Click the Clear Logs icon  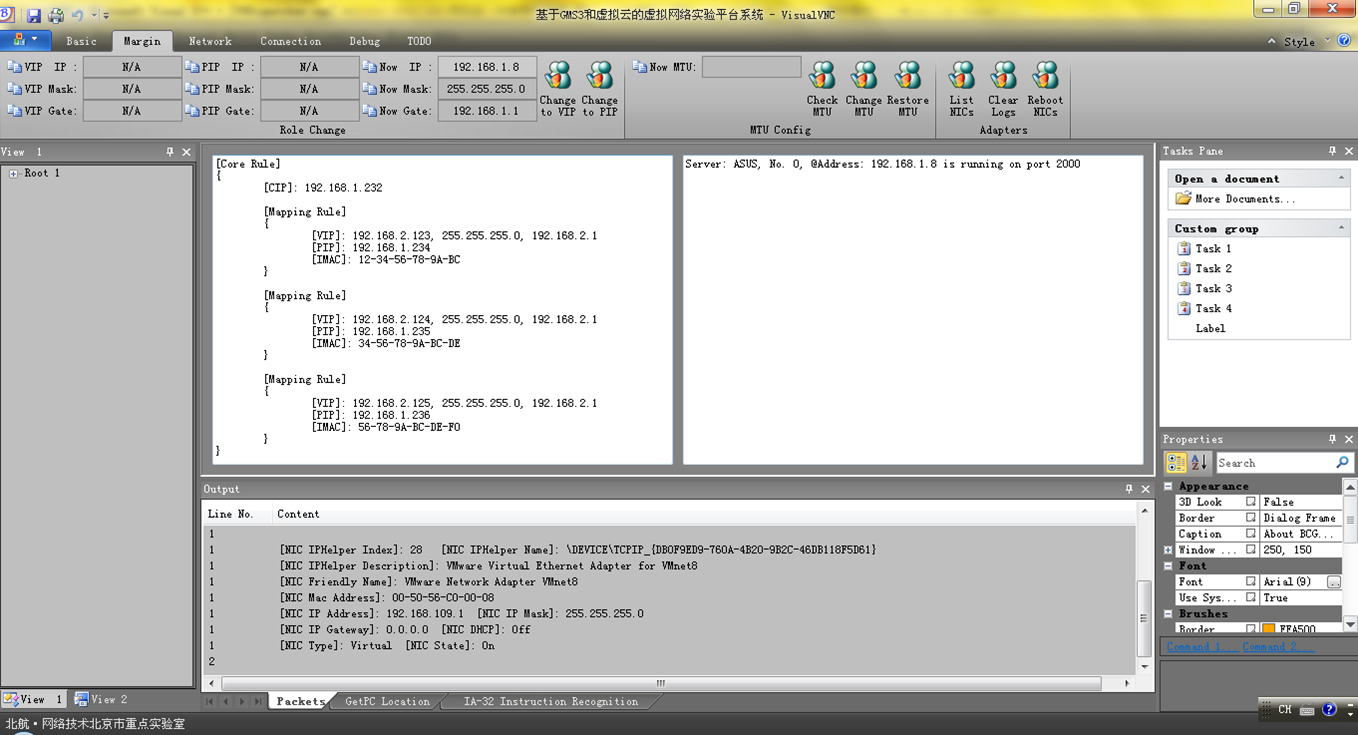[x=1003, y=76]
